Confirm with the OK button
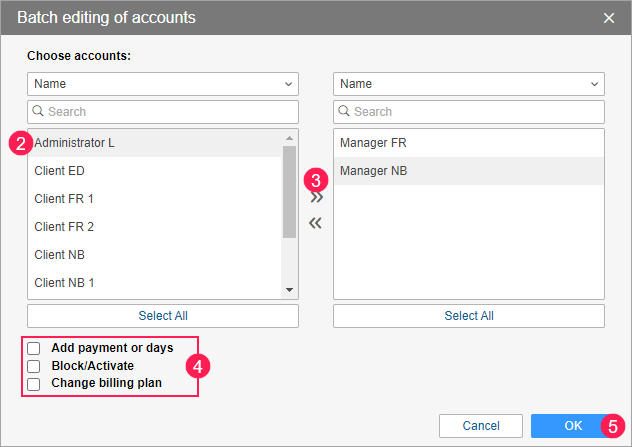The image size is (632, 447). [x=572, y=425]
